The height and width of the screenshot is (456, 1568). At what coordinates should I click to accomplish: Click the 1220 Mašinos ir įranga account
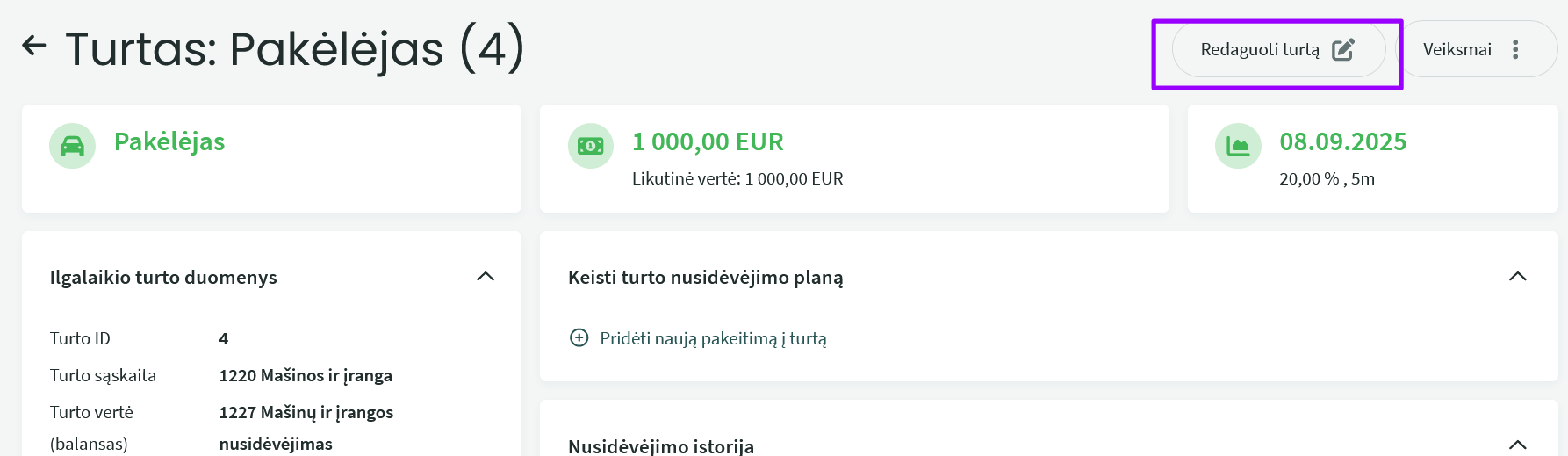[x=306, y=375]
